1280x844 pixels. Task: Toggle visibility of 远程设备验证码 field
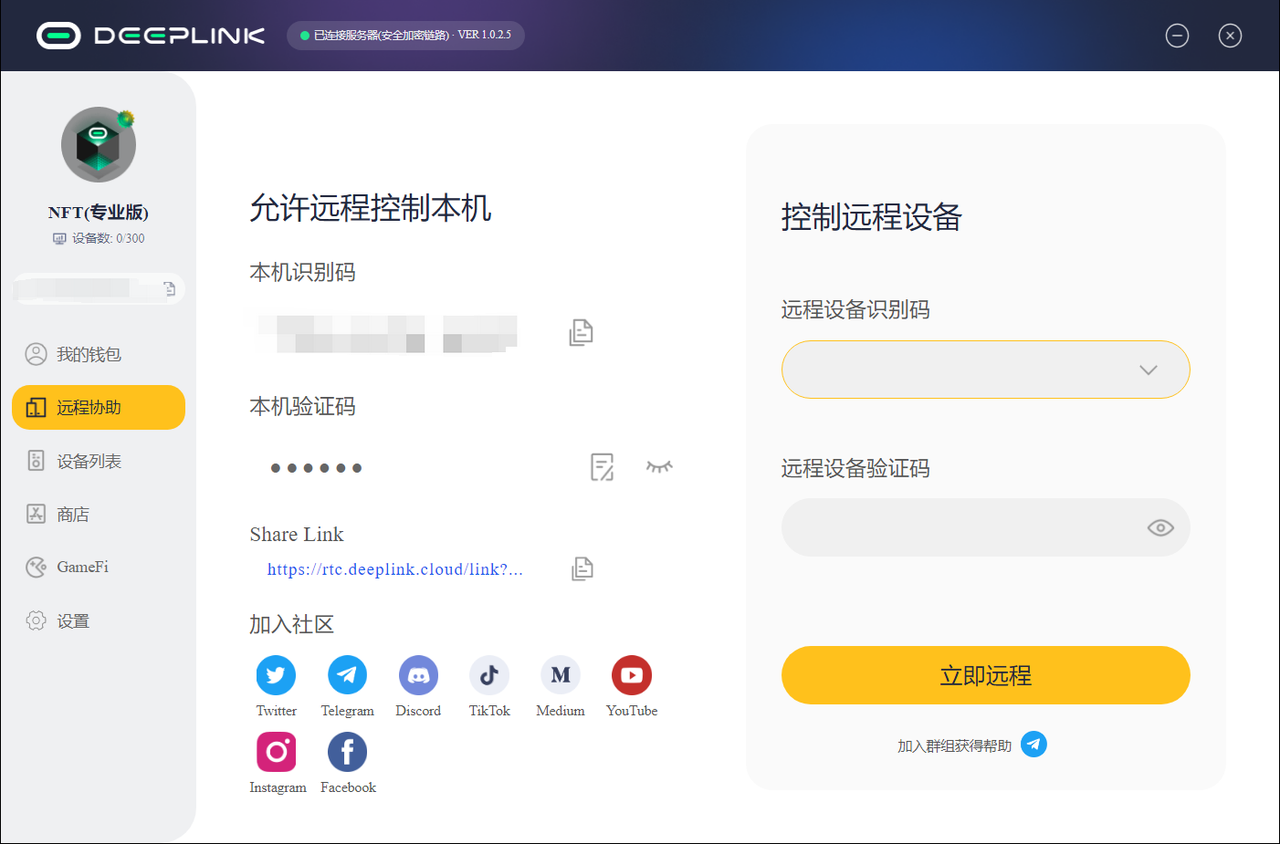tap(1160, 528)
